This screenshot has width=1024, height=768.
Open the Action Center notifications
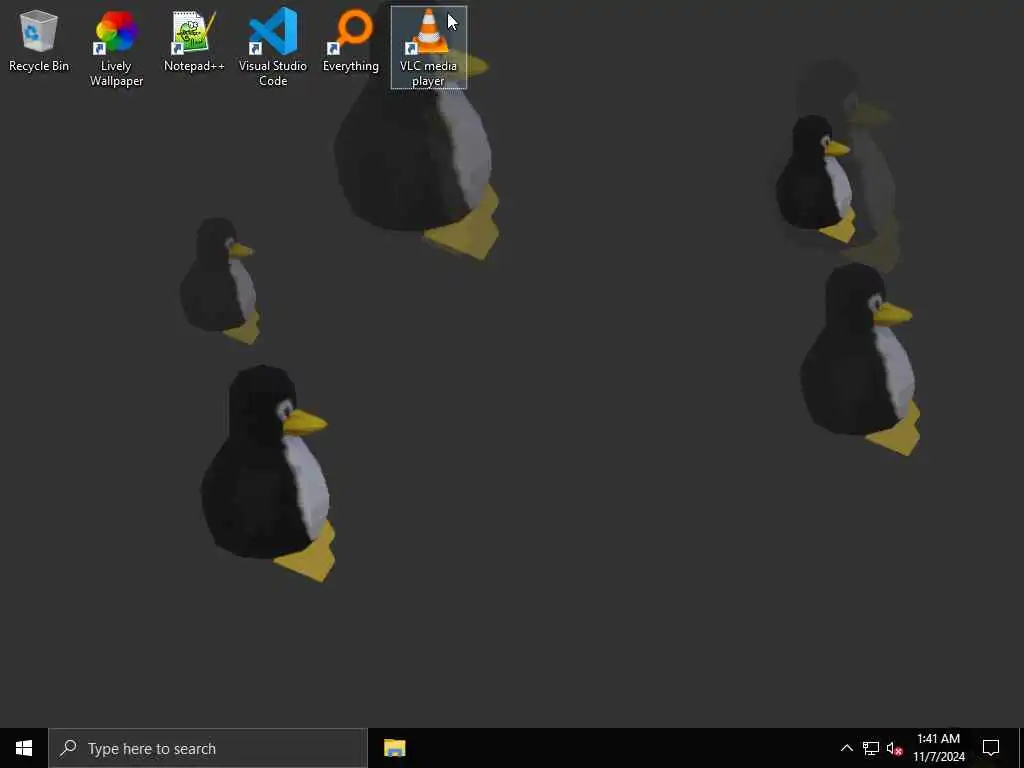991,748
